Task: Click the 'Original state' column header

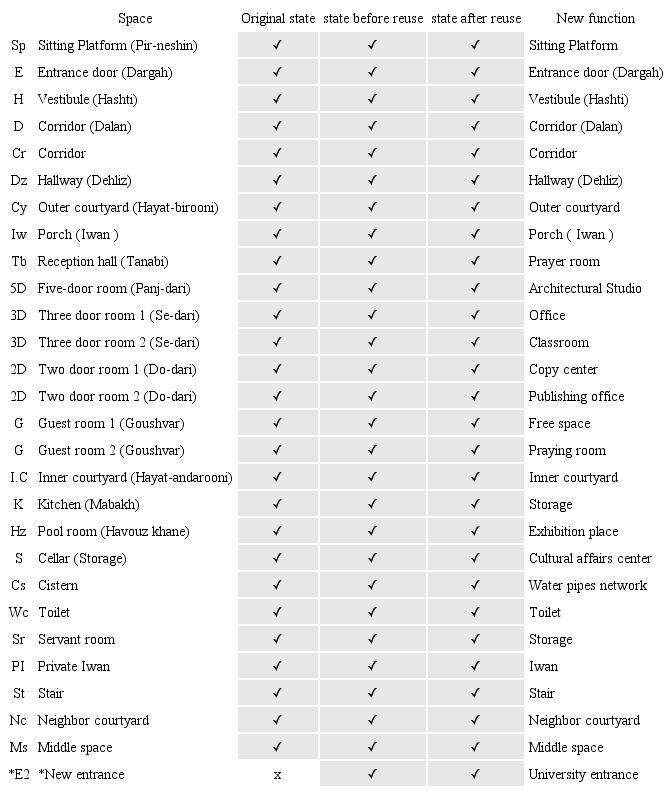Action: point(278,18)
